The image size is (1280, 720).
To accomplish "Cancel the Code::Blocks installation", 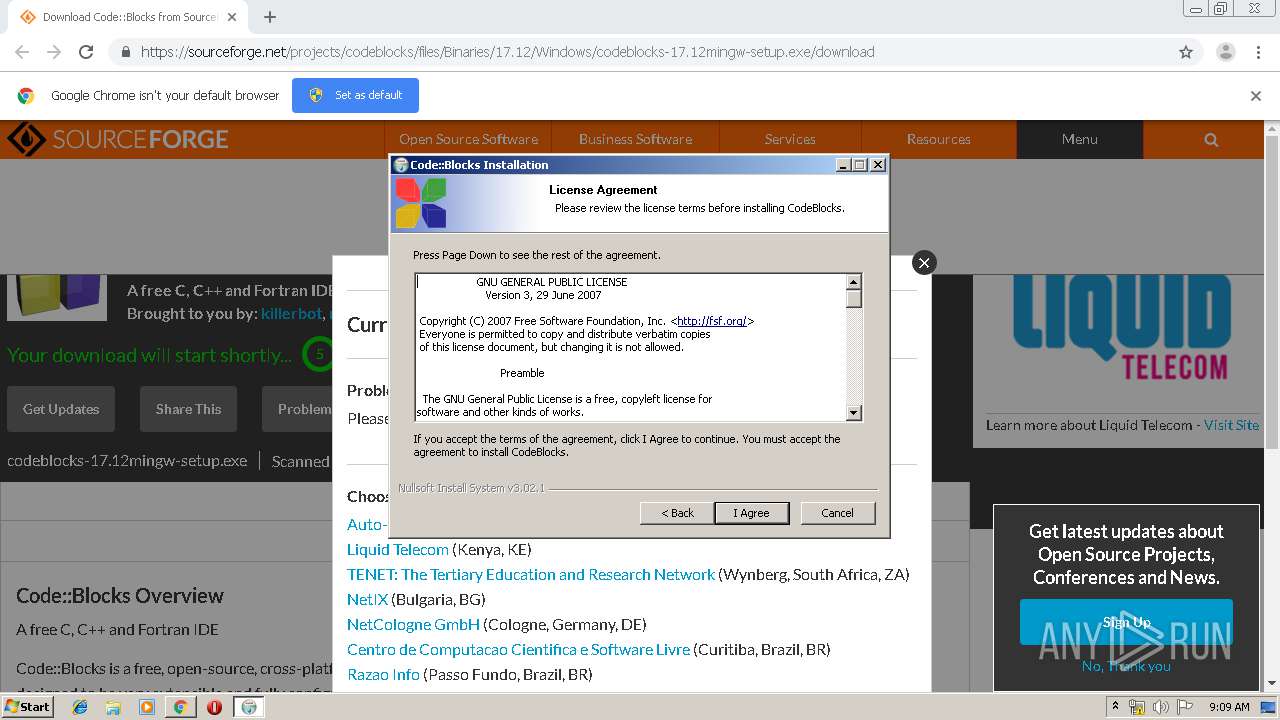I will click(837, 513).
